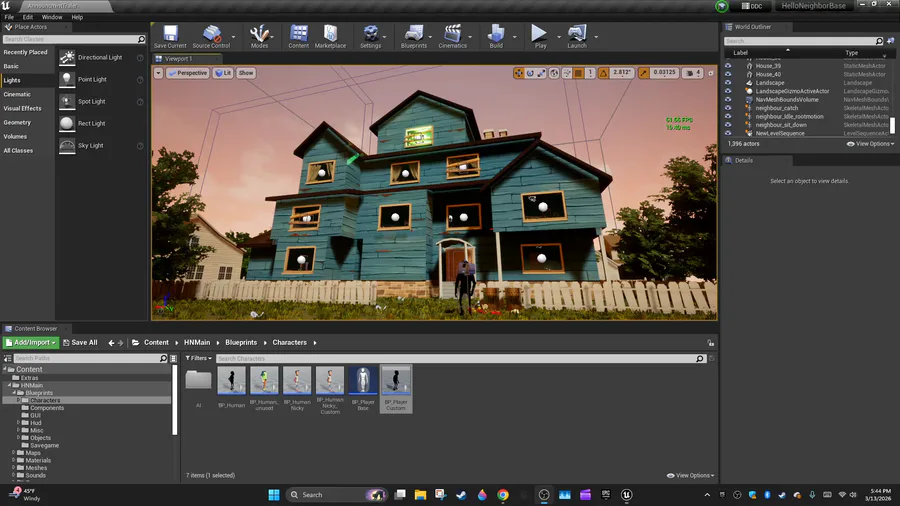Click the Content Browser lock icon
Image resolution: width=900 pixels, height=506 pixels.
pos(711,342)
